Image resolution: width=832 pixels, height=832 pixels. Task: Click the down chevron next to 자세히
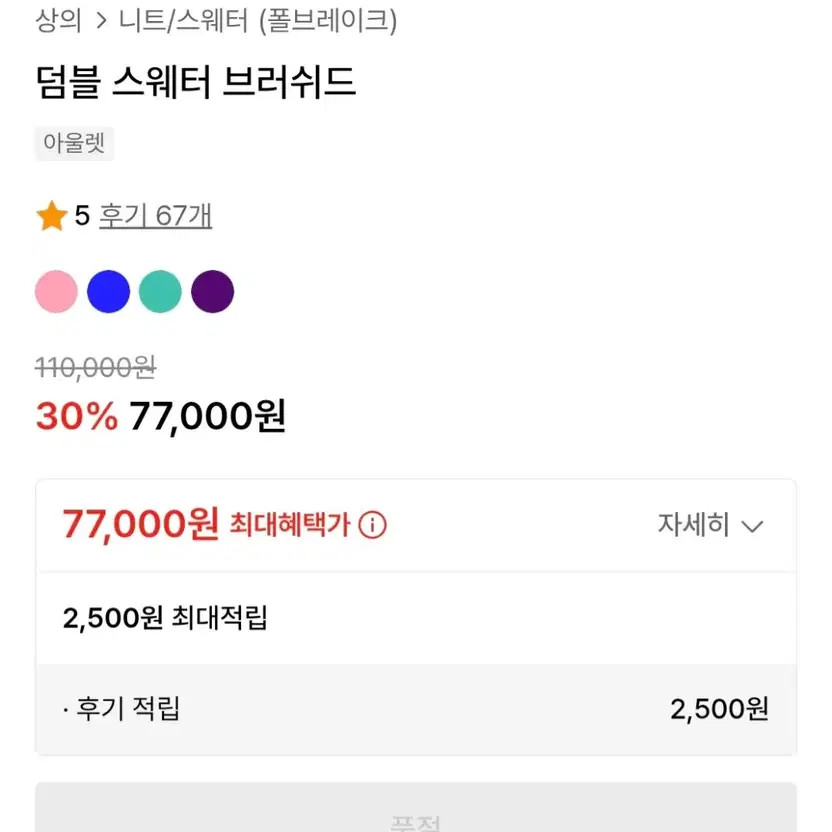point(752,526)
